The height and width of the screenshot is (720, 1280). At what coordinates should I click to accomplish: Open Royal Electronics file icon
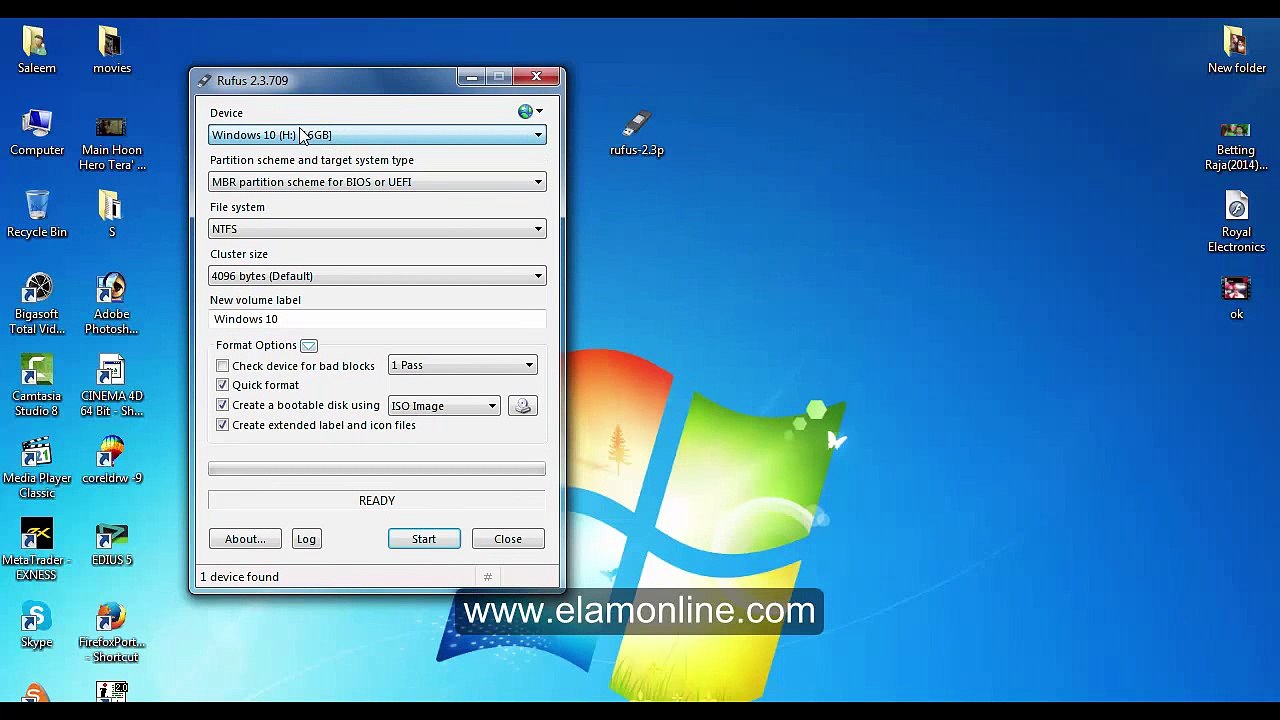tap(1236, 222)
